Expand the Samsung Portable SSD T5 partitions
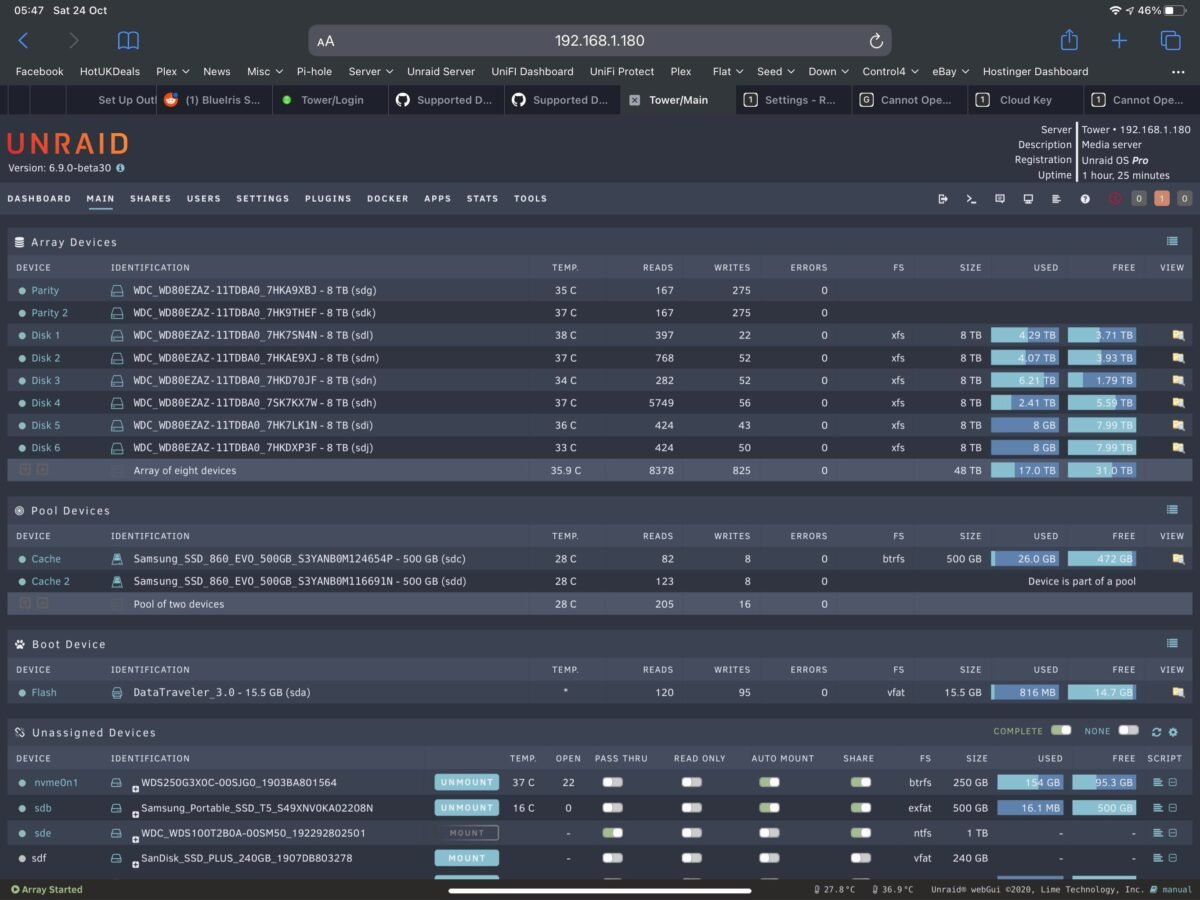Screen dimensions: 1200x900 pyautogui.click(x=136, y=814)
